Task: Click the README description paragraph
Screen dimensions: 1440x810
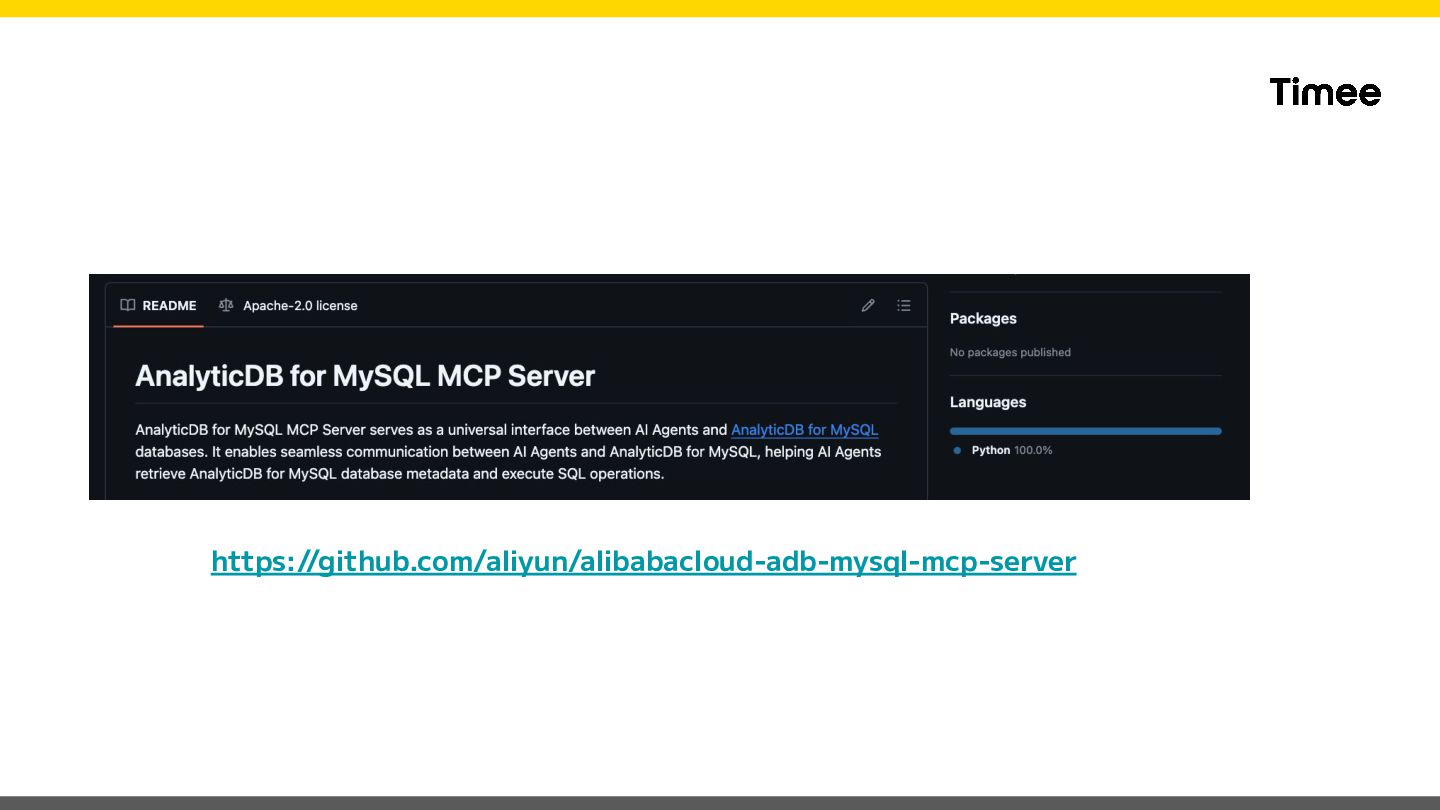Action: [x=508, y=452]
